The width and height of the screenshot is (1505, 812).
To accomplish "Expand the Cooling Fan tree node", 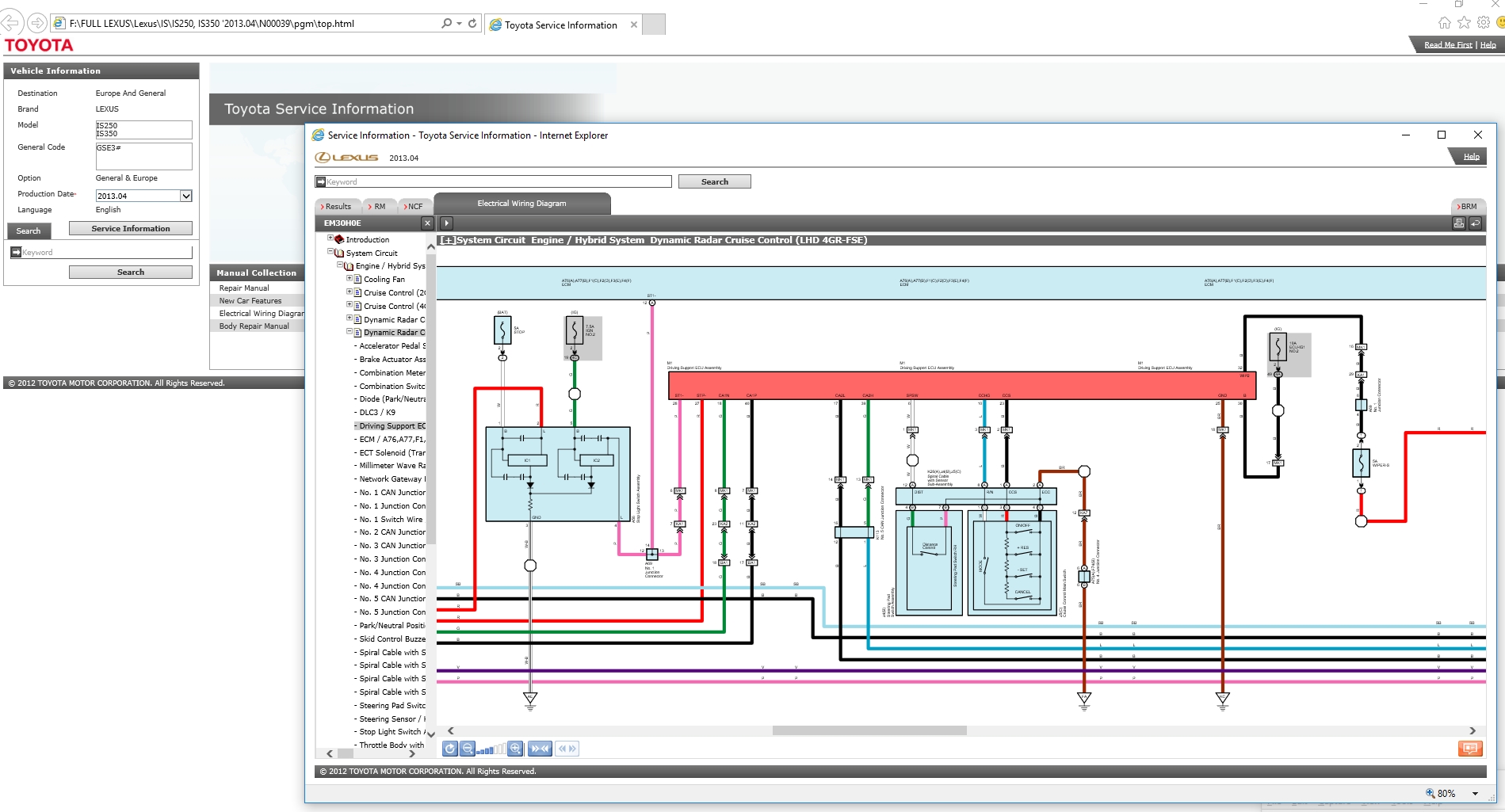I will [x=350, y=279].
